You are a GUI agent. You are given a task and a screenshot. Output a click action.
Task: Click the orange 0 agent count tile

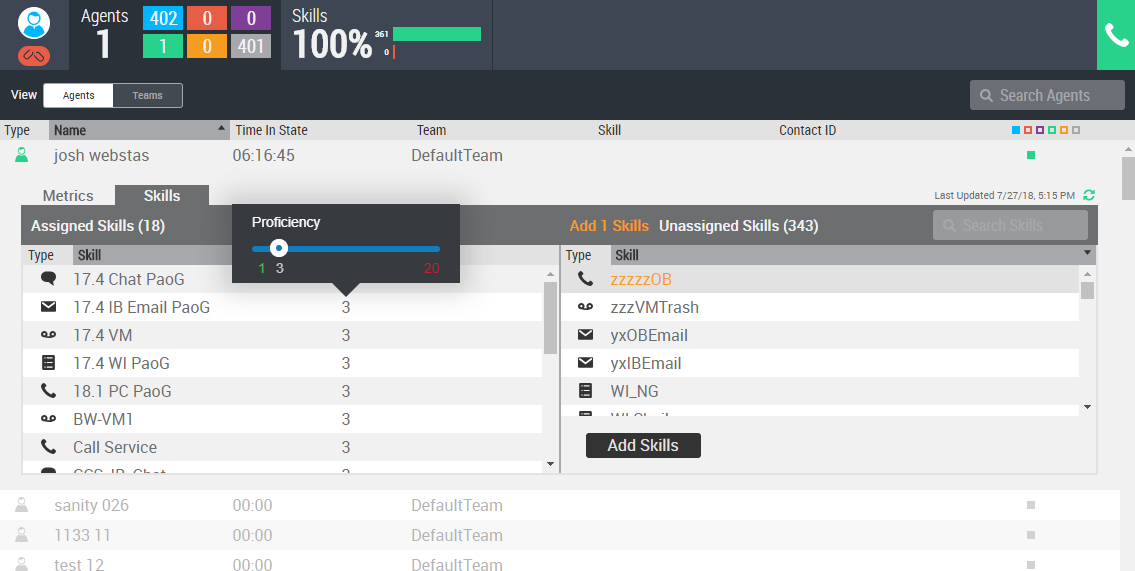[x=207, y=46]
